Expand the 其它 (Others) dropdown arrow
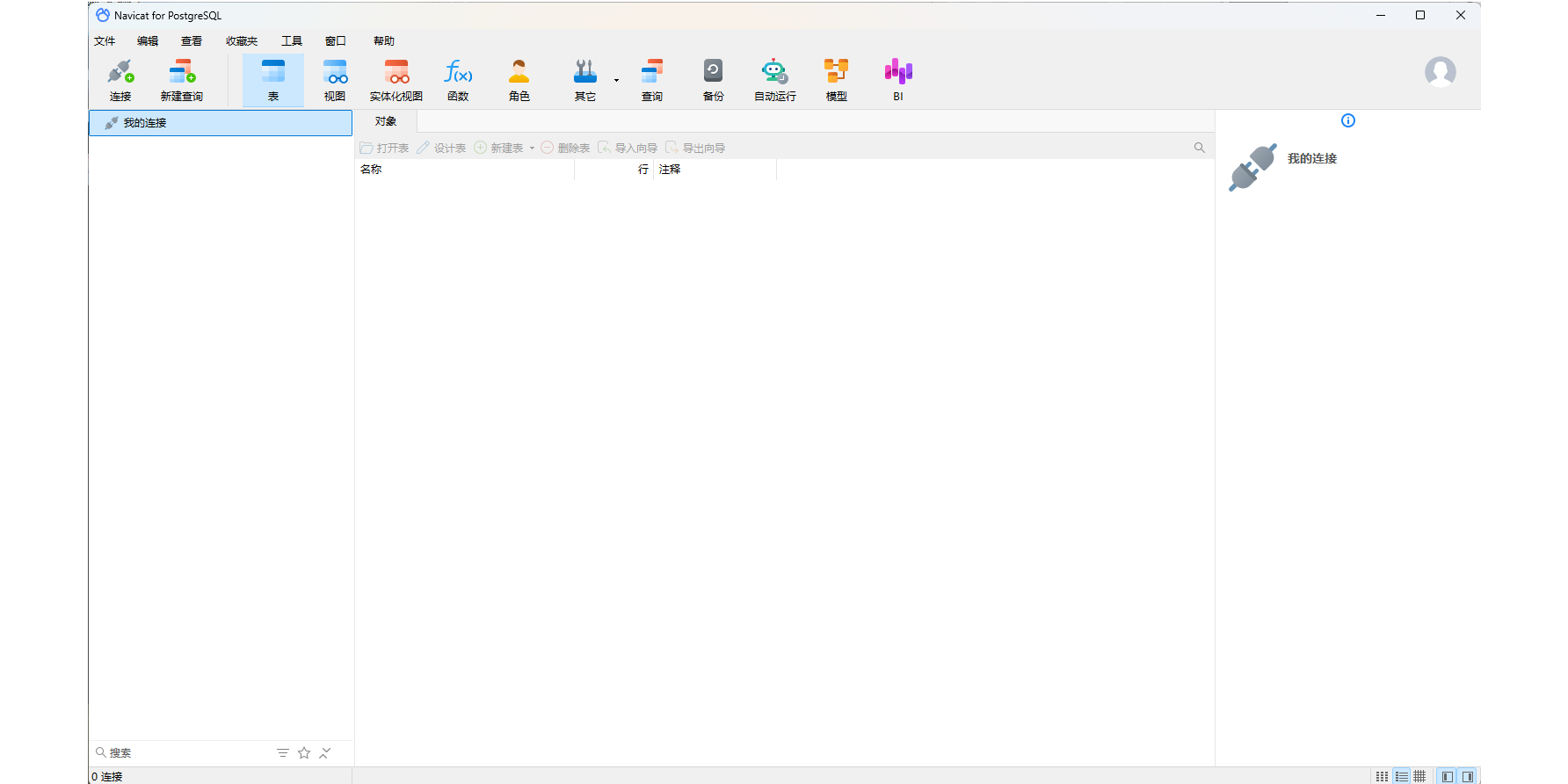 (x=616, y=81)
